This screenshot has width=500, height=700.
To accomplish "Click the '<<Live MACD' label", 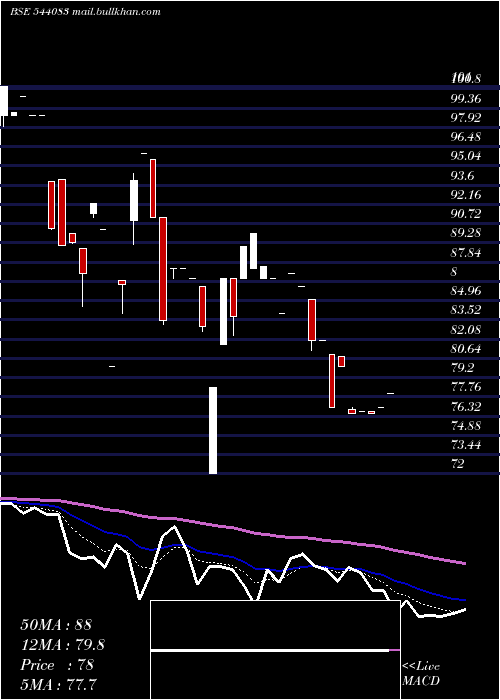I will coord(421,674).
